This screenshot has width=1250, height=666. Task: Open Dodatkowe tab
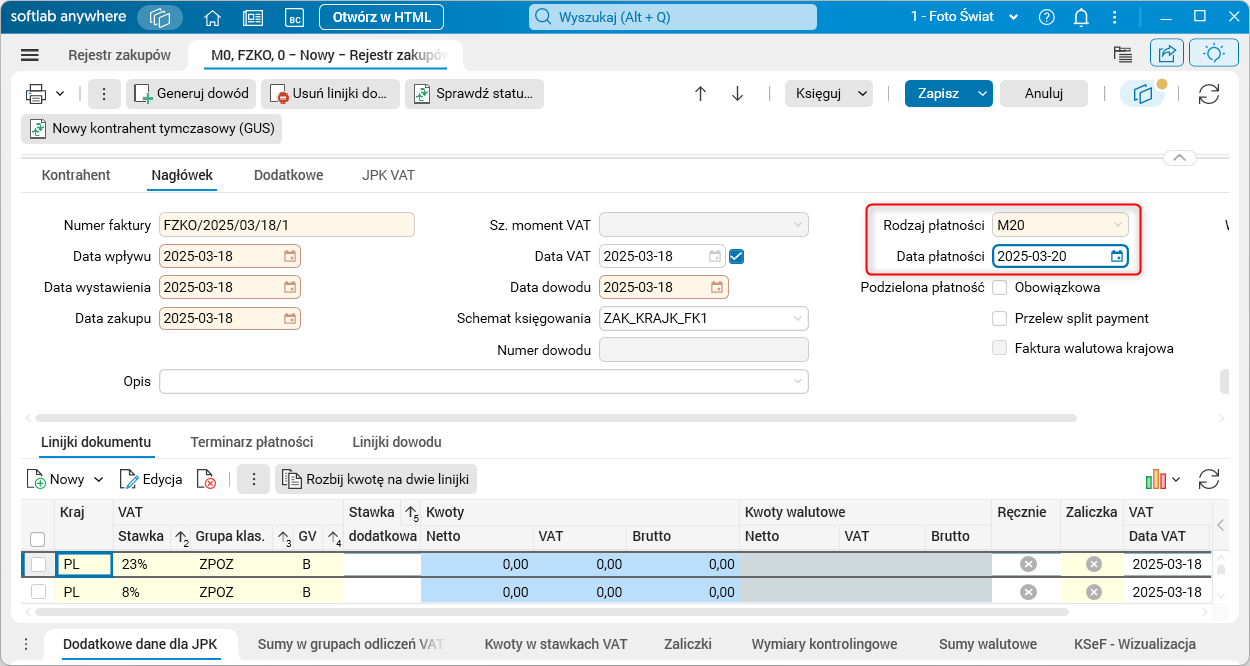point(288,174)
